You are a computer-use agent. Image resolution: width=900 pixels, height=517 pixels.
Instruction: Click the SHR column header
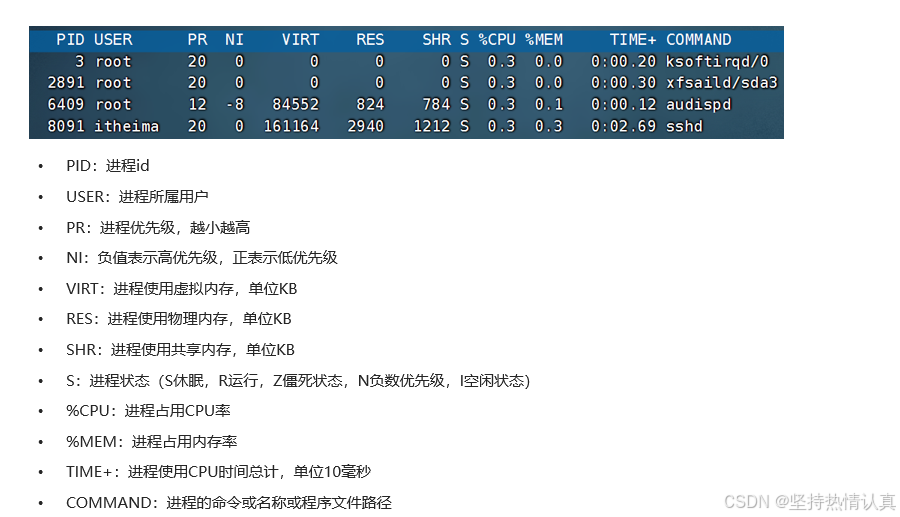pos(436,40)
